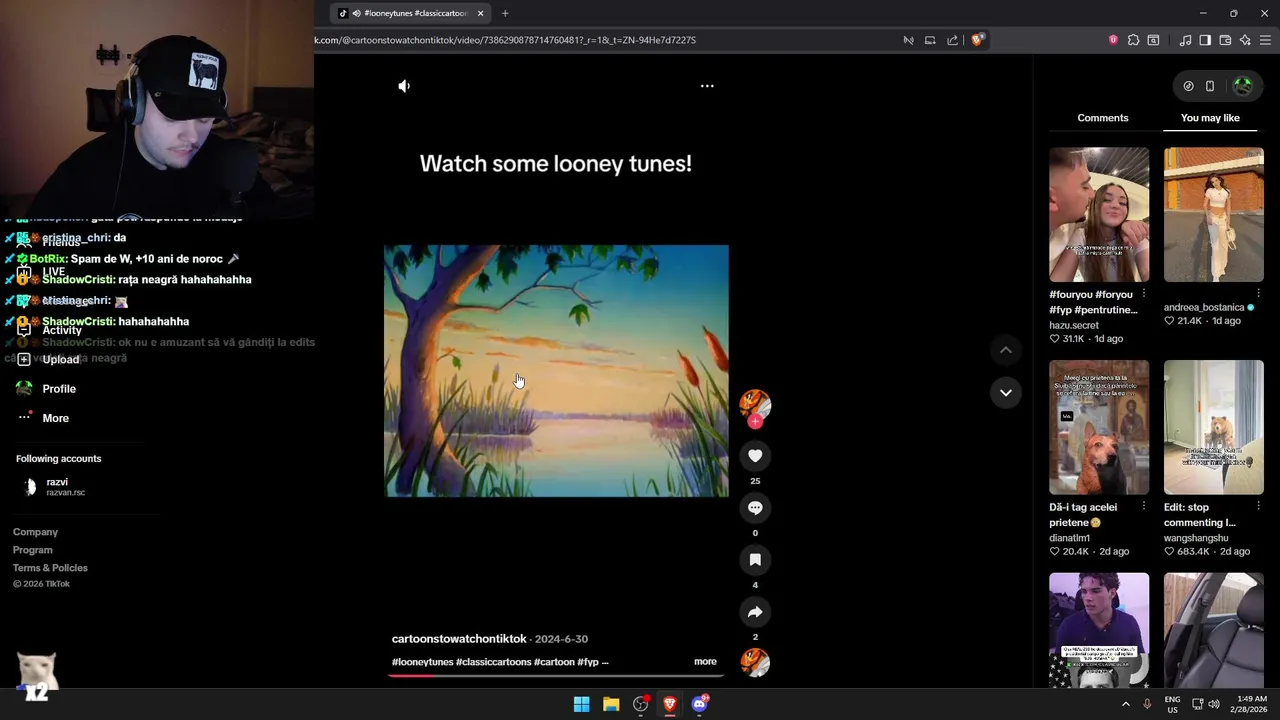Seek along the video progress bar
The width and height of the screenshot is (1280, 720).
(556, 675)
